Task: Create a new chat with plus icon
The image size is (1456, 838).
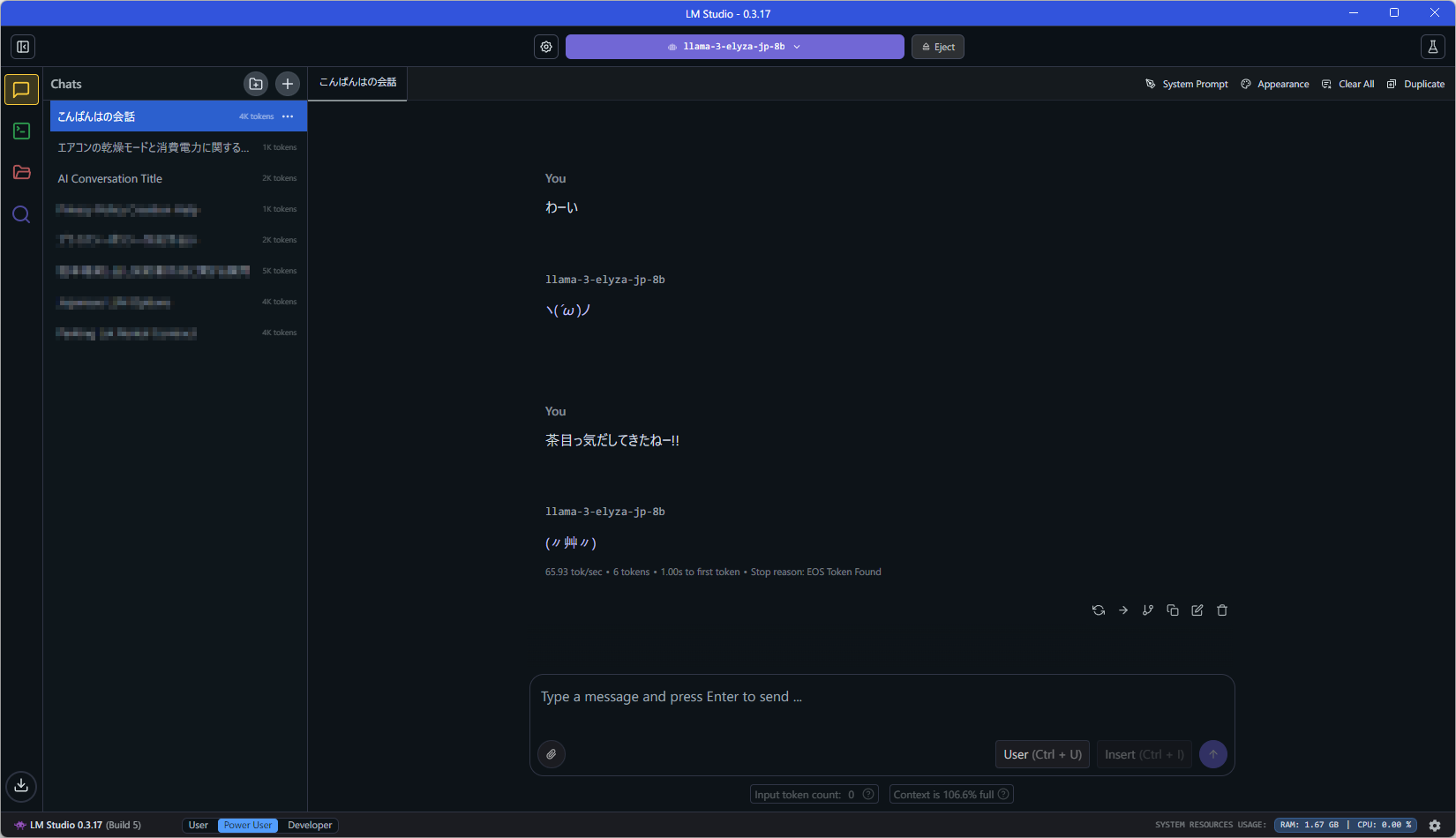Action: tap(288, 84)
